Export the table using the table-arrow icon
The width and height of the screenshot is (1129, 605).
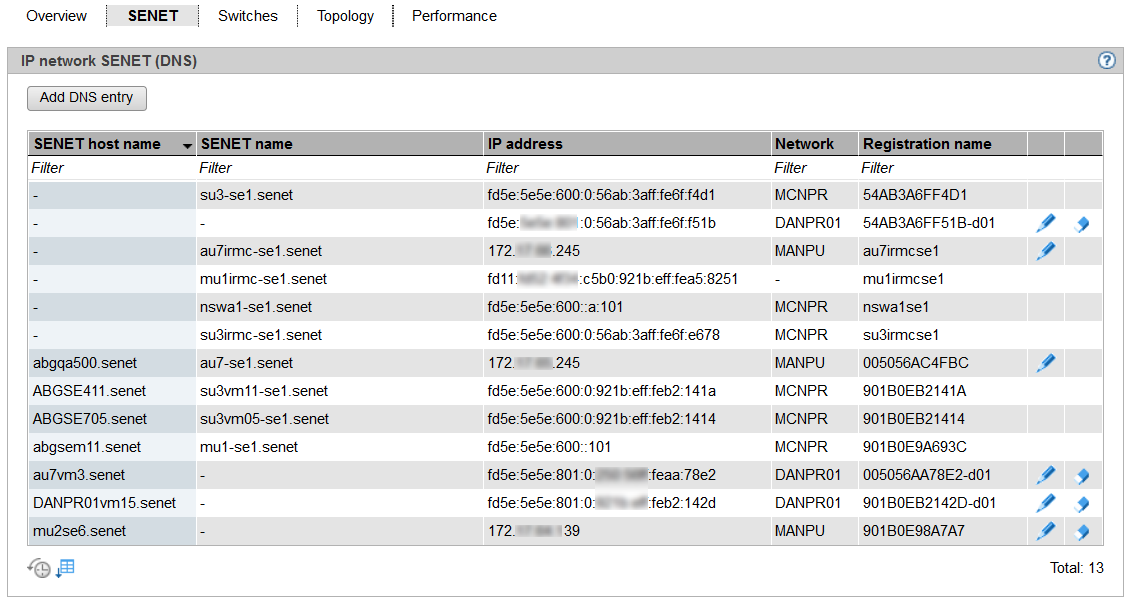click(x=66, y=568)
